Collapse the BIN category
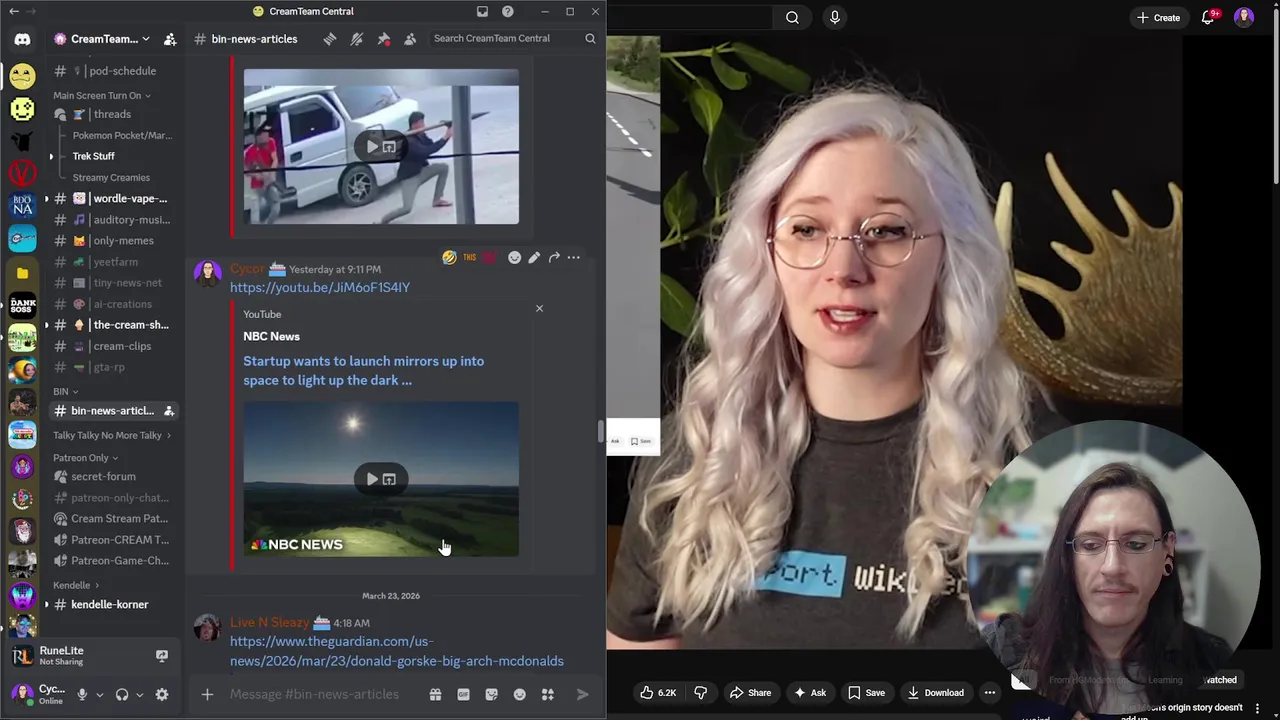This screenshot has width=1280, height=720. click(65, 391)
